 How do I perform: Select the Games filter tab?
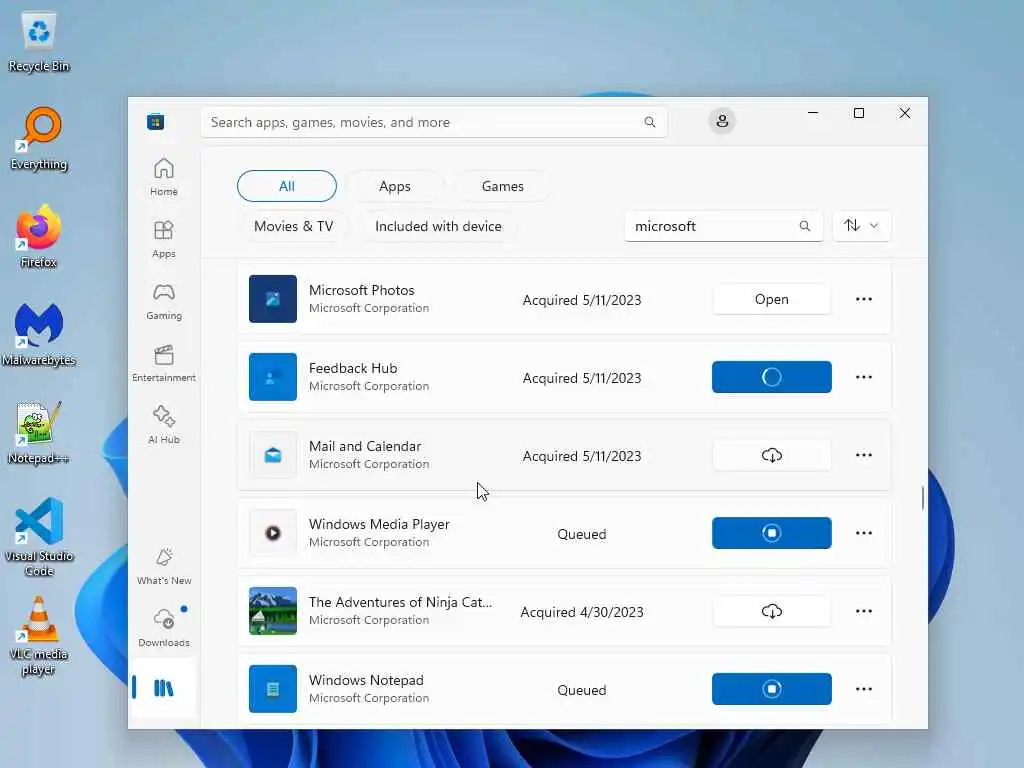pos(502,186)
